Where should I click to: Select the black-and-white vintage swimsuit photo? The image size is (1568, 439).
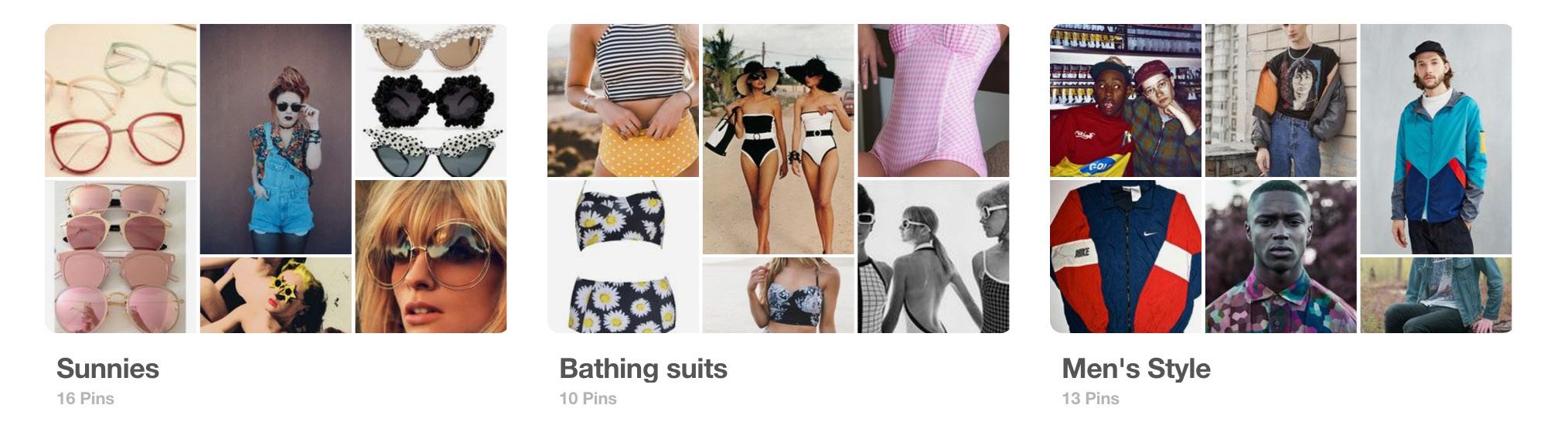point(934,257)
